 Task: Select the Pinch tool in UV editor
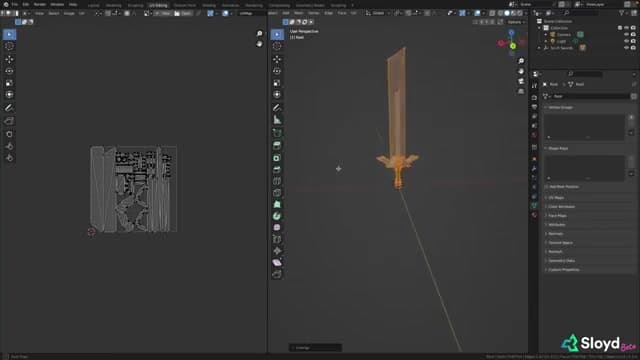9,158
